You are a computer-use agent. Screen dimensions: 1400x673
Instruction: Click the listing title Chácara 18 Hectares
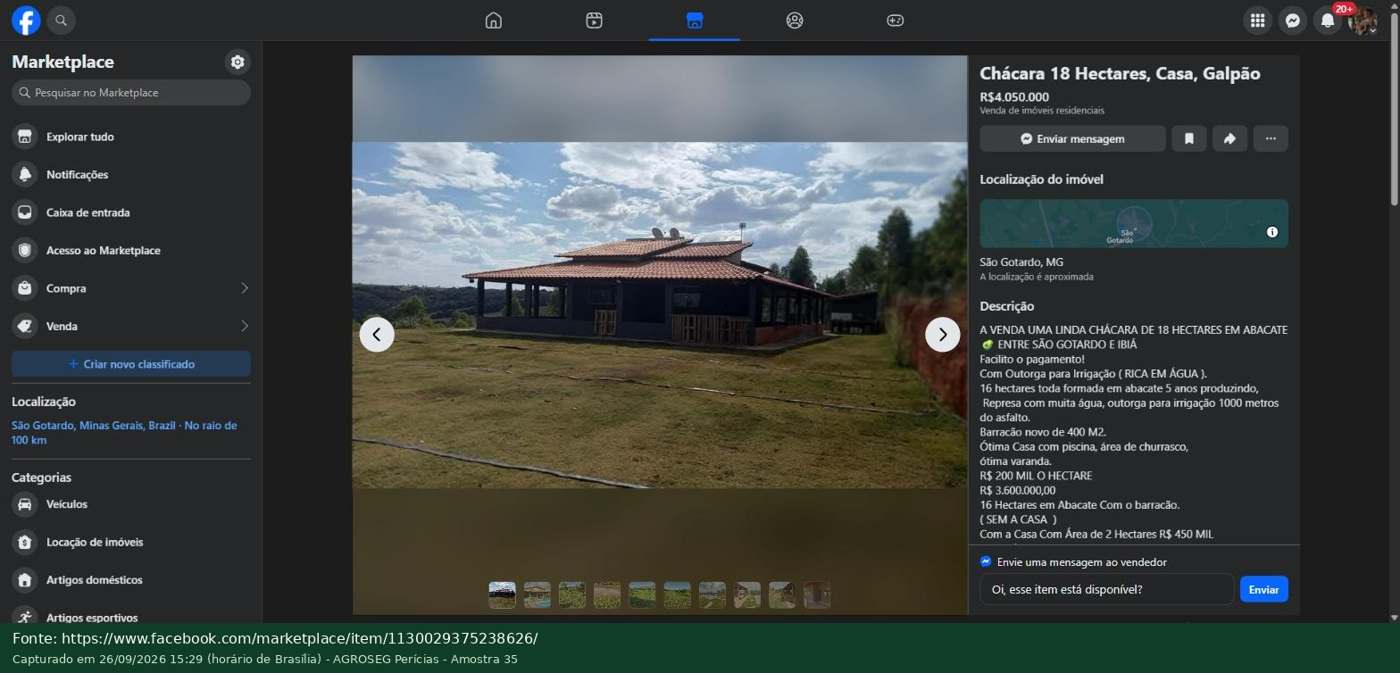1120,74
